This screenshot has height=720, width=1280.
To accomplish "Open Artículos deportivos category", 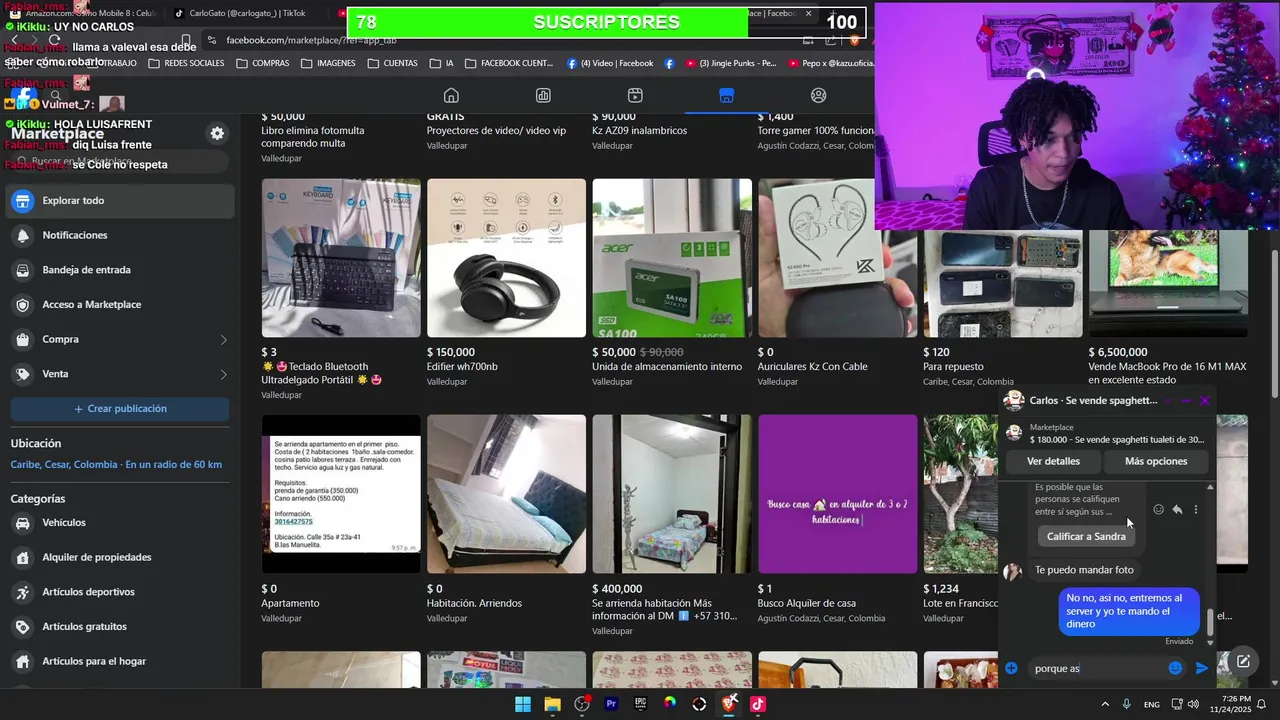I will 120,592.
